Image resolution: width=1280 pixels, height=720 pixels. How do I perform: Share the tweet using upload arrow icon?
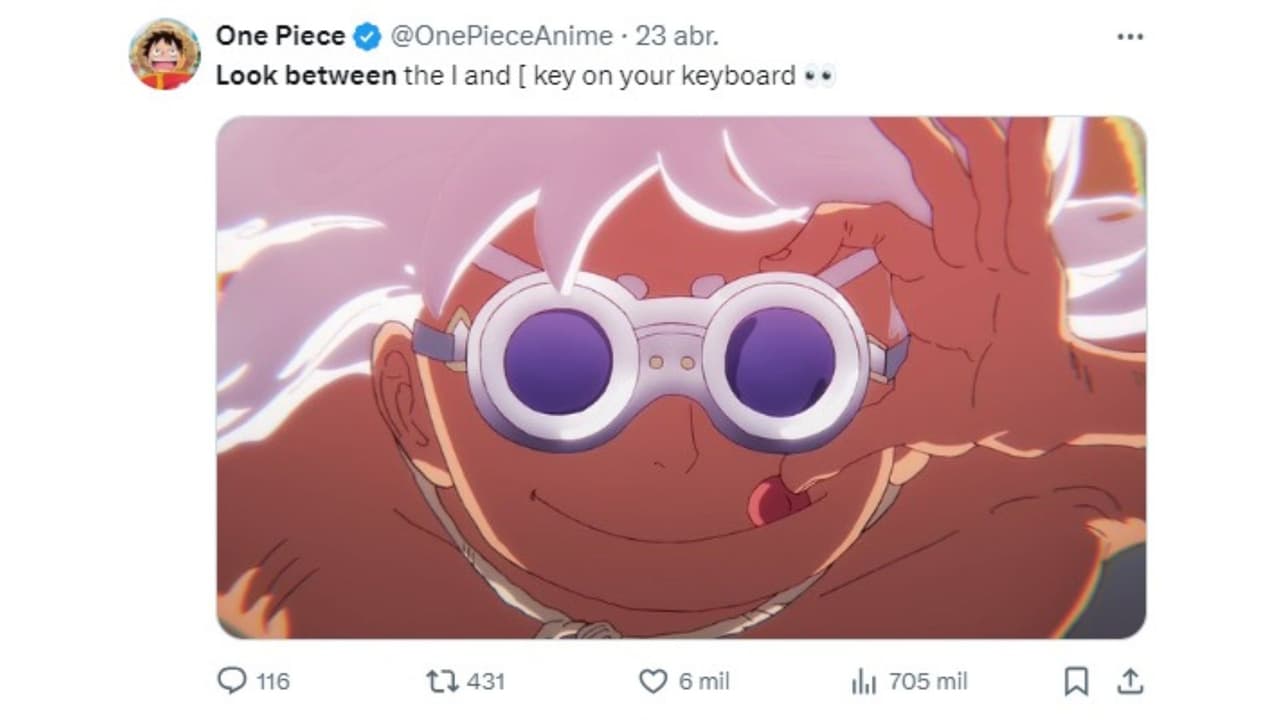(1130, 681)
